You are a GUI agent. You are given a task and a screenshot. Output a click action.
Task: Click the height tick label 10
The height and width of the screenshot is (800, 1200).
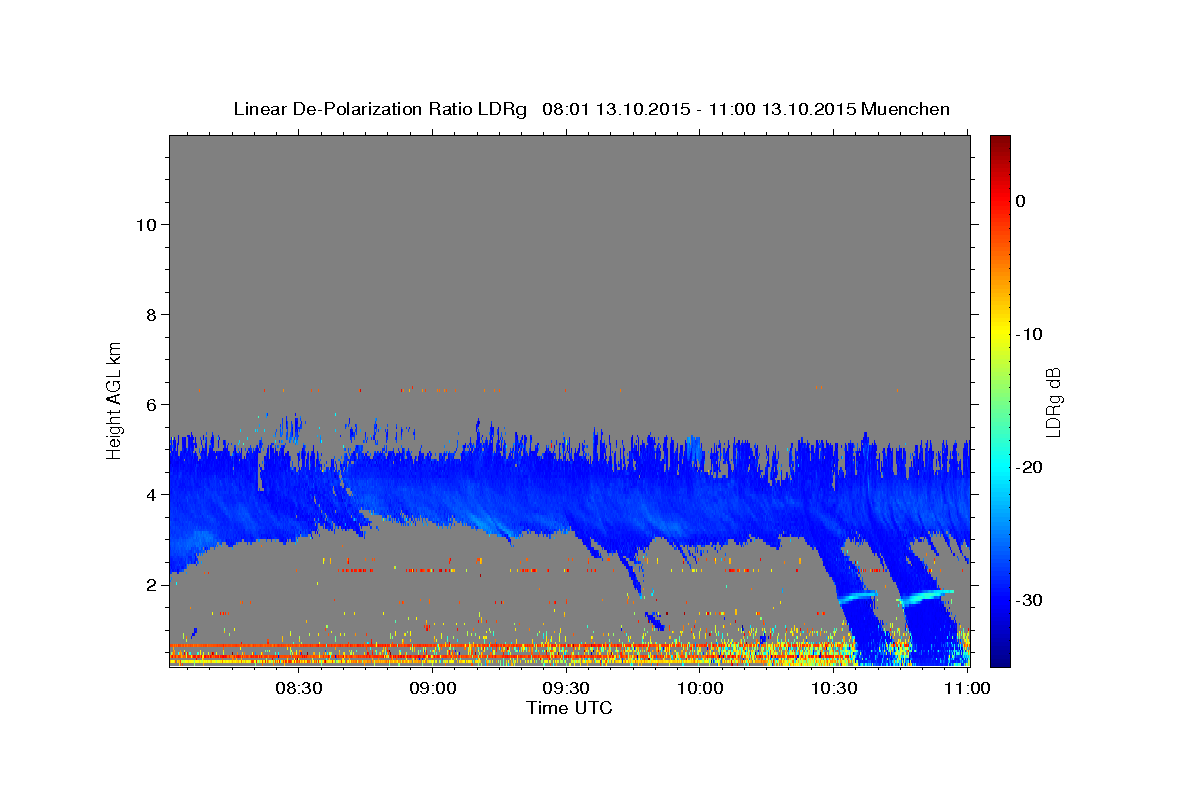(146, 225)
